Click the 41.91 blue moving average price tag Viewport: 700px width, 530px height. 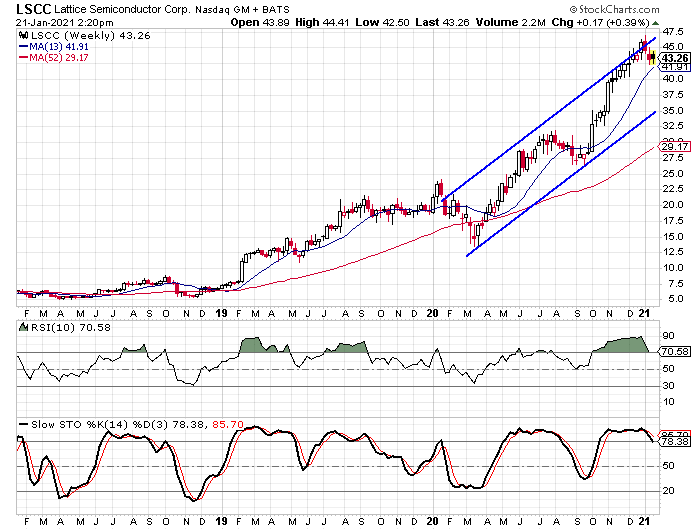tap(675, 67)
